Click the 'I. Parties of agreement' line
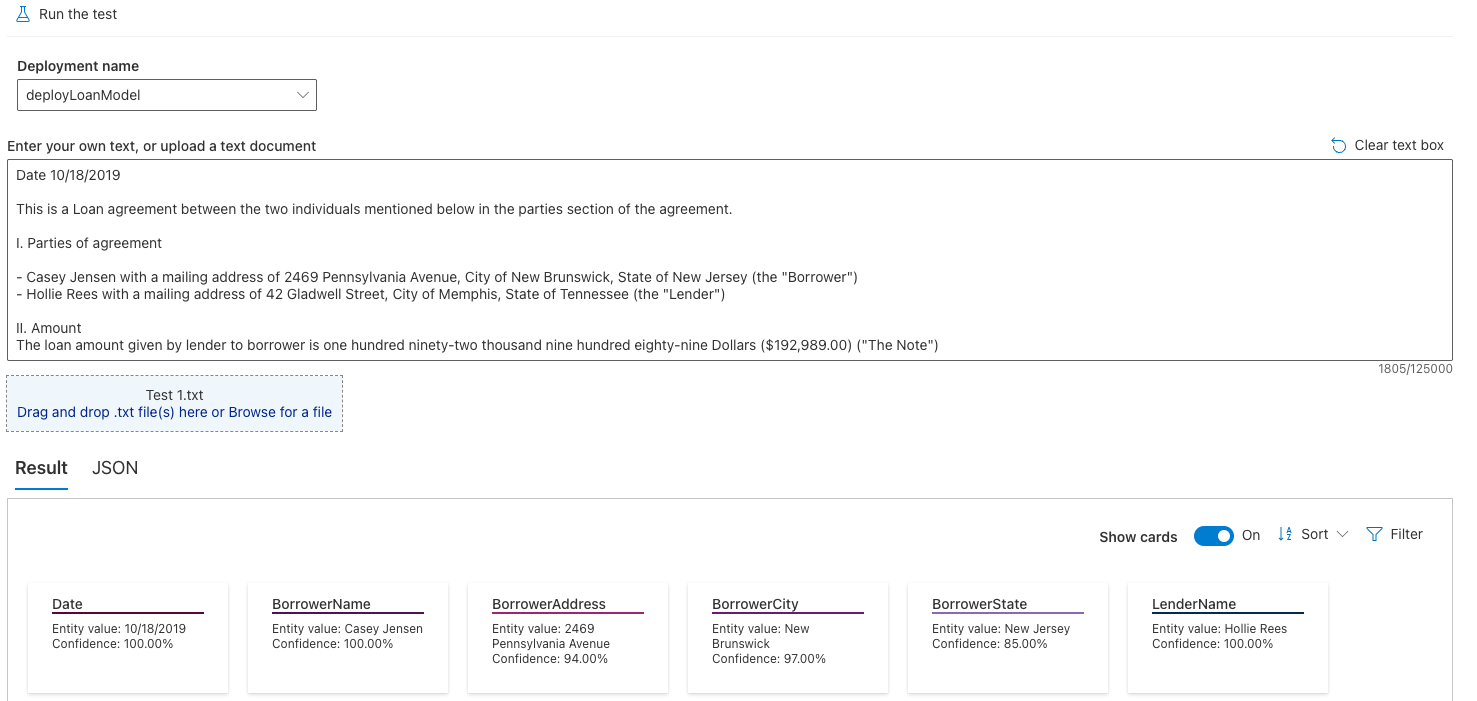Screen dimensions: 1477x701 point(89,243)
